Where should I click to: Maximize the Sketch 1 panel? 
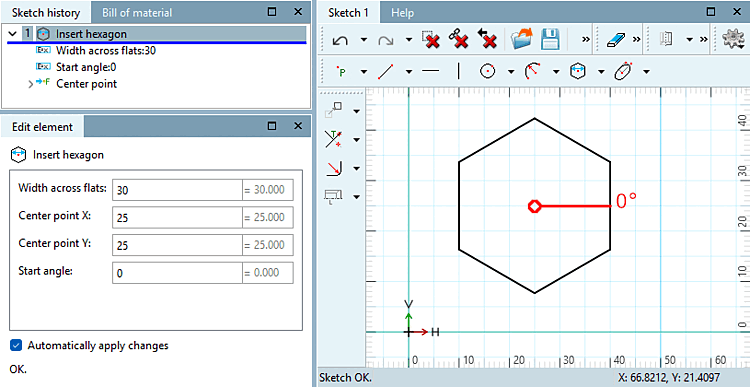click(711, 11)
